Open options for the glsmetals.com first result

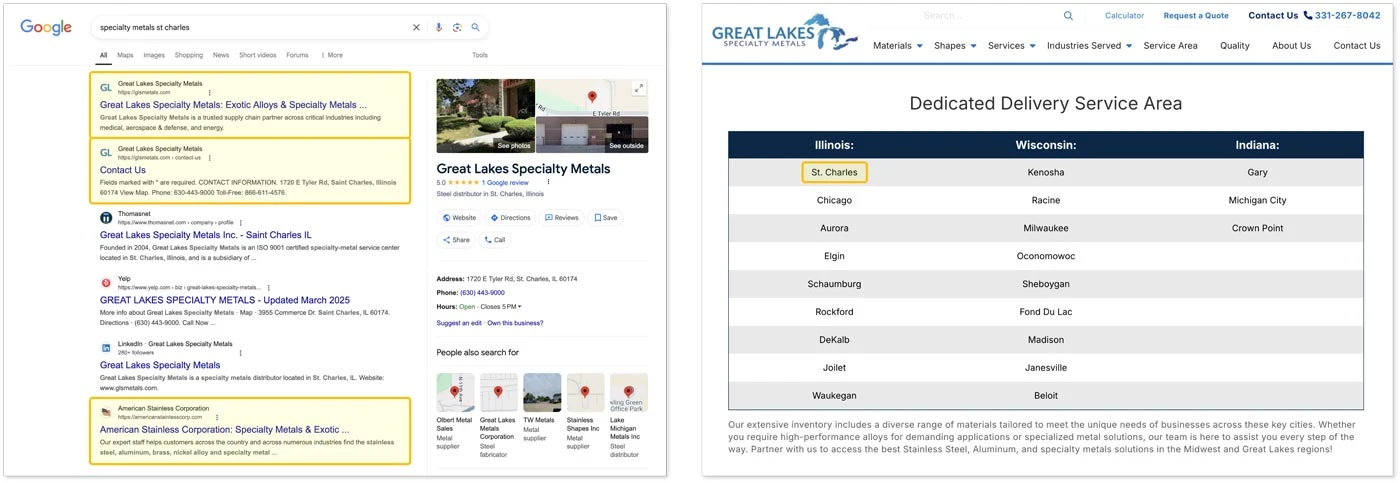pos(209,92)
